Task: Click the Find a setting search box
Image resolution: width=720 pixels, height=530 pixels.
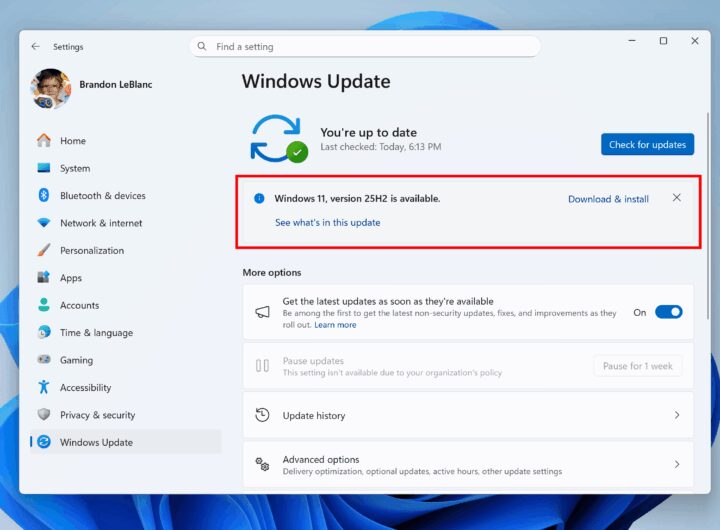Action: click(365, 46)
